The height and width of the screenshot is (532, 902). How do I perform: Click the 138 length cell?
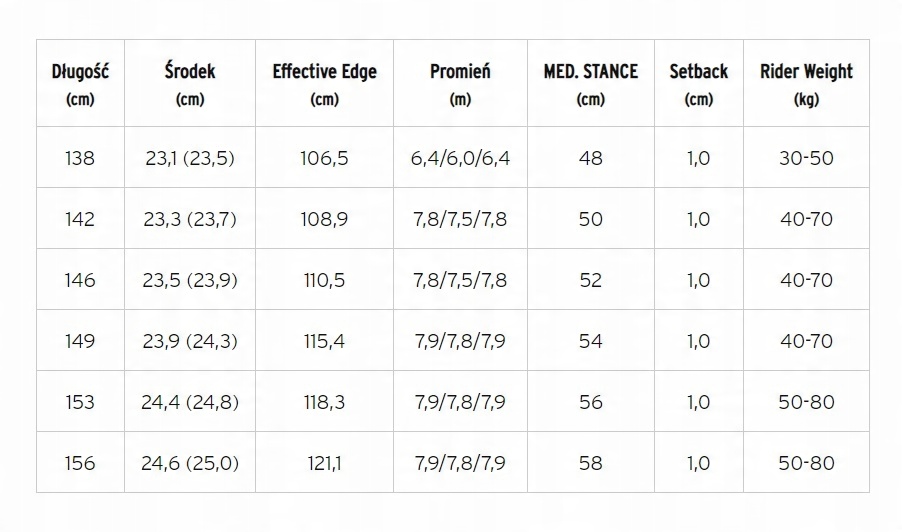point(80,158)
